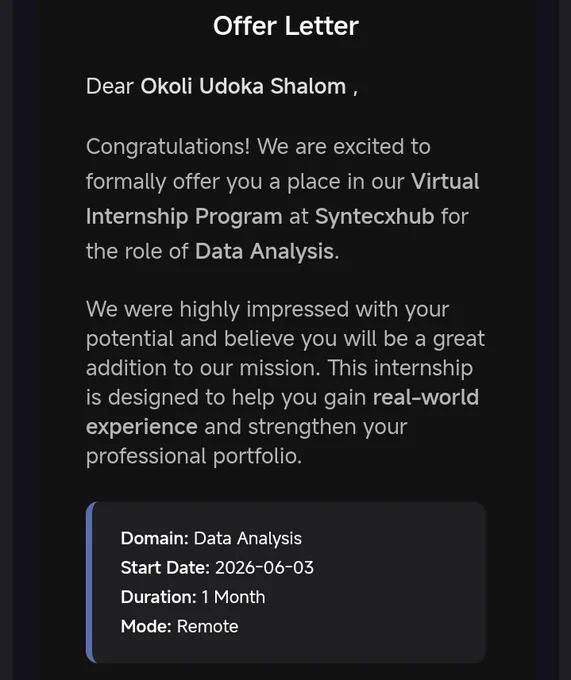Click the professional portfolio text

(194, 456)
